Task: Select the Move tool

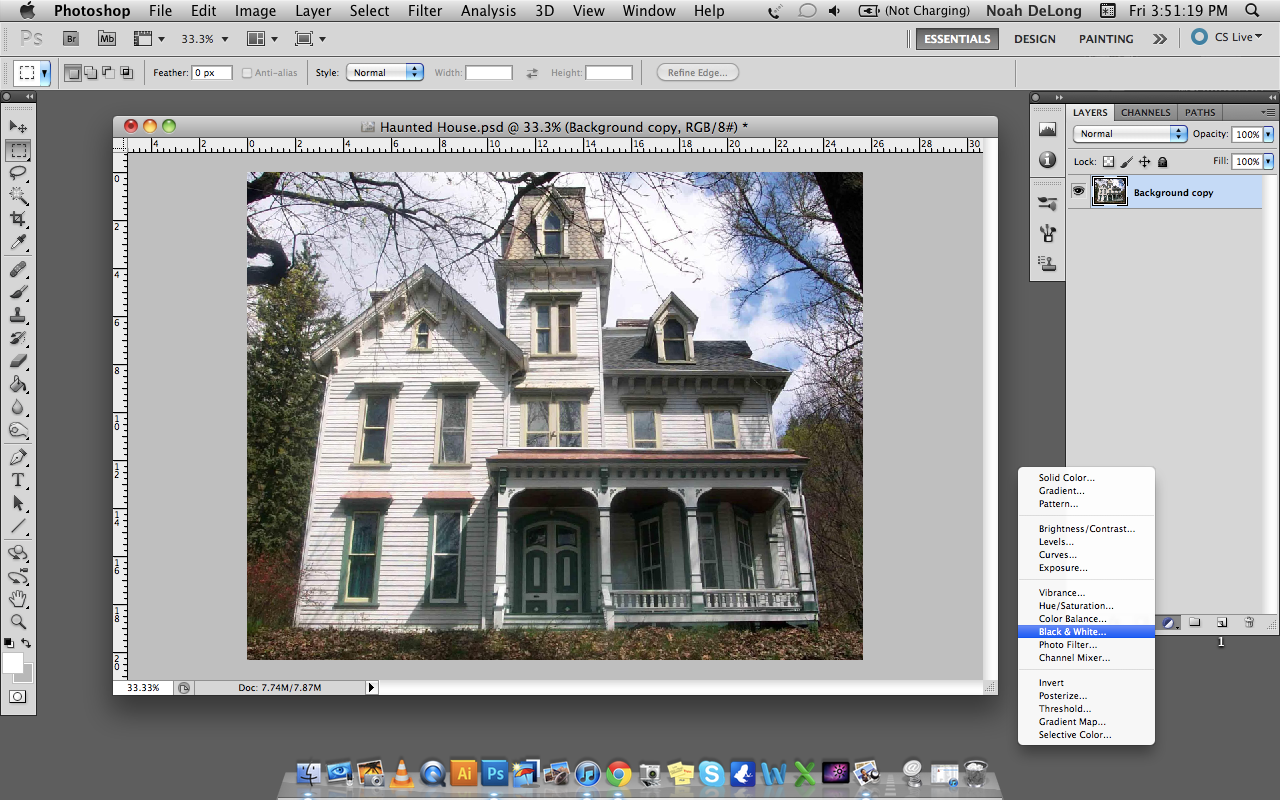Action: click(x=18, y=126)
